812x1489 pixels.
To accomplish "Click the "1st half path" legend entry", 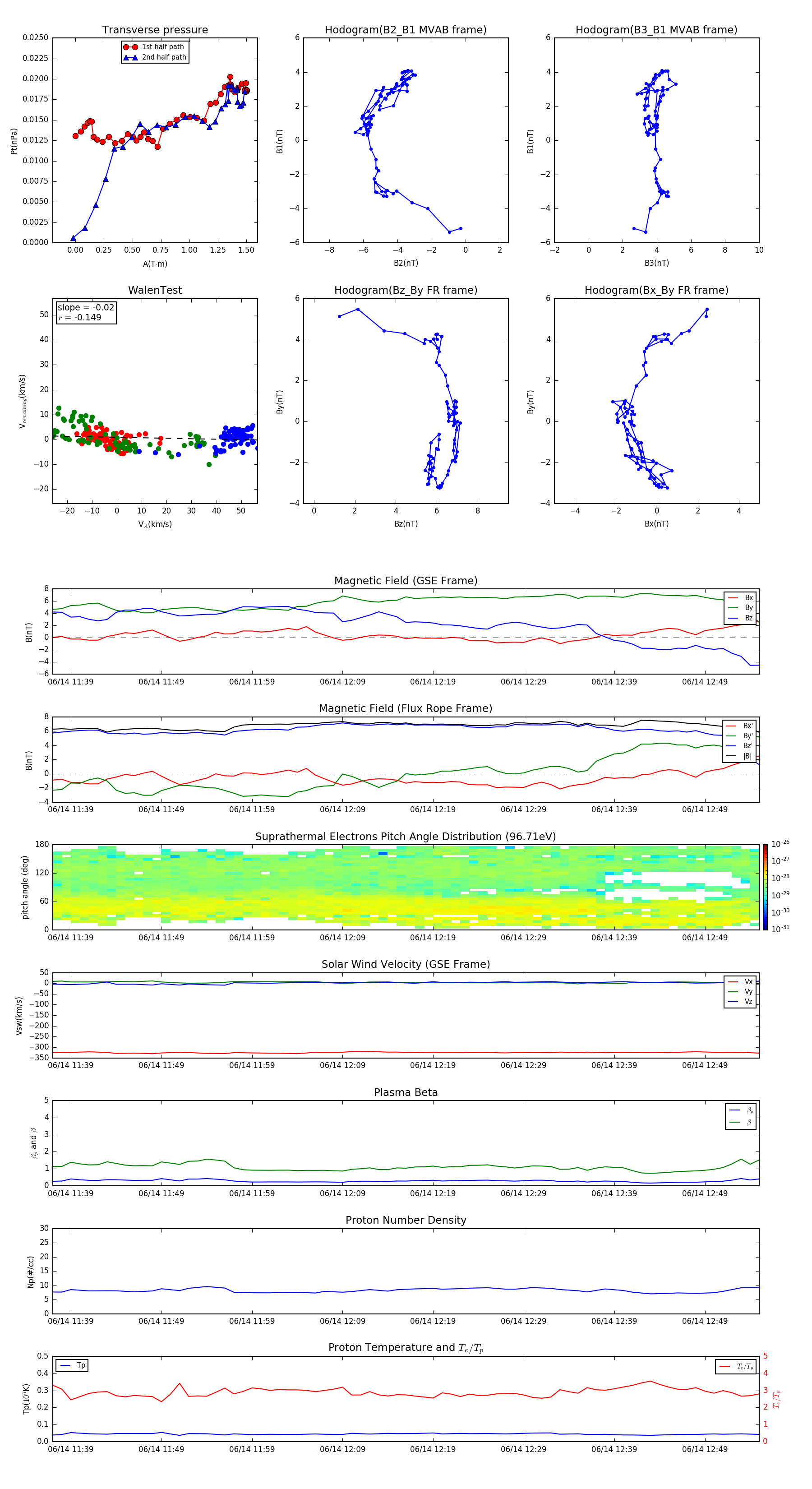I will (154, 47).
